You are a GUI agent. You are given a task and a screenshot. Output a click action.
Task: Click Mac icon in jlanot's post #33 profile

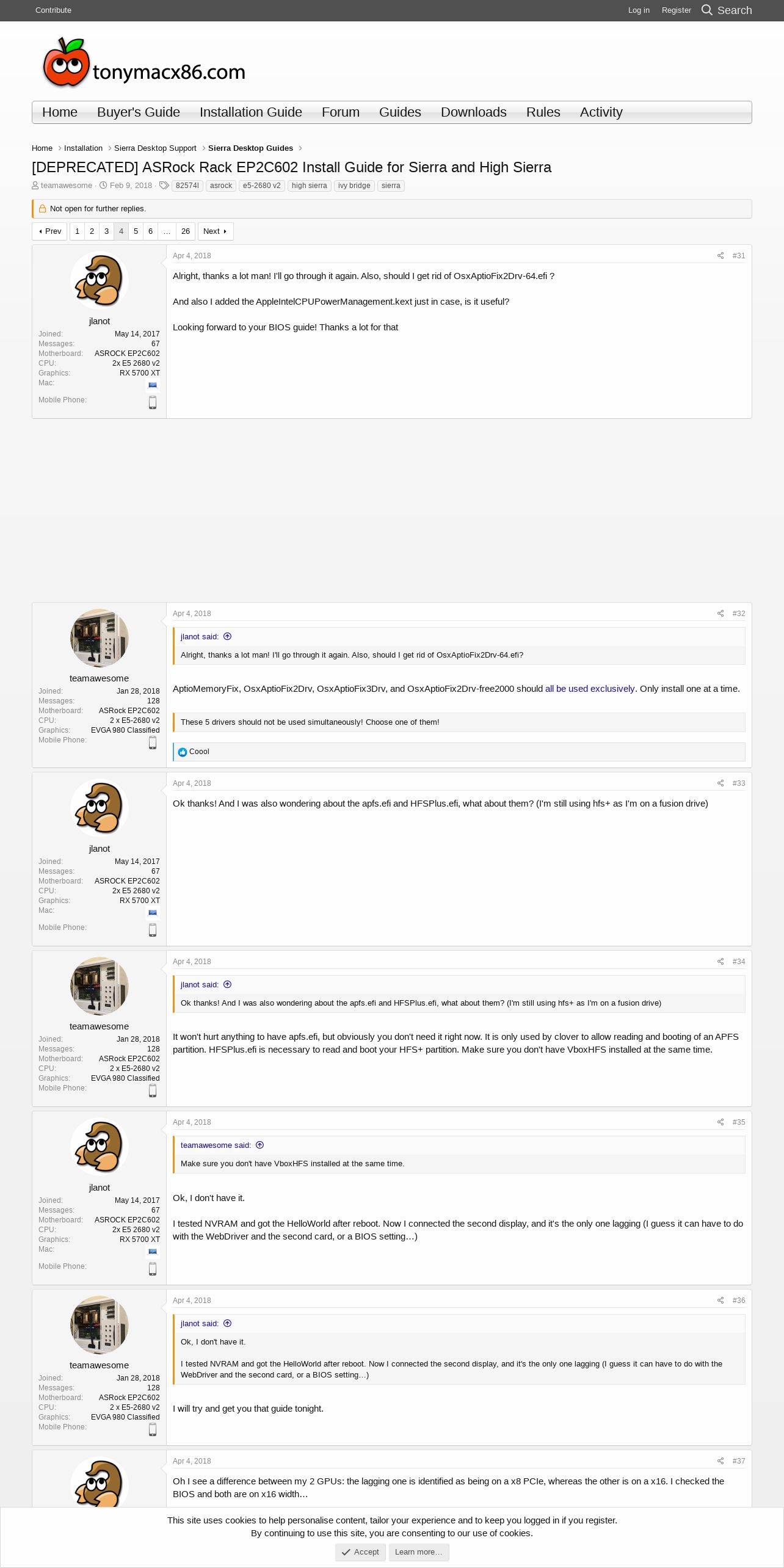tap(153, 913)
